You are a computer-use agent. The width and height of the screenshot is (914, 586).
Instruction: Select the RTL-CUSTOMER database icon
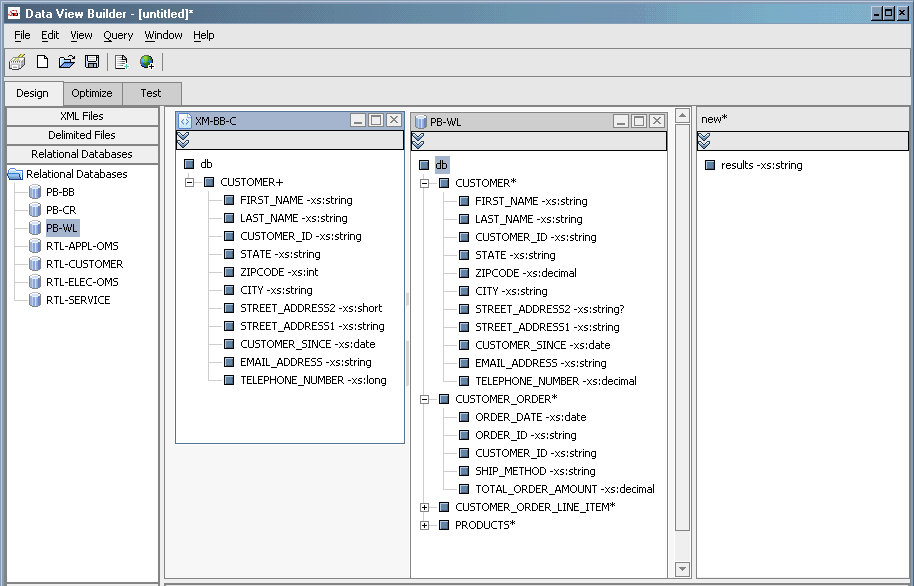click(35, 264)
